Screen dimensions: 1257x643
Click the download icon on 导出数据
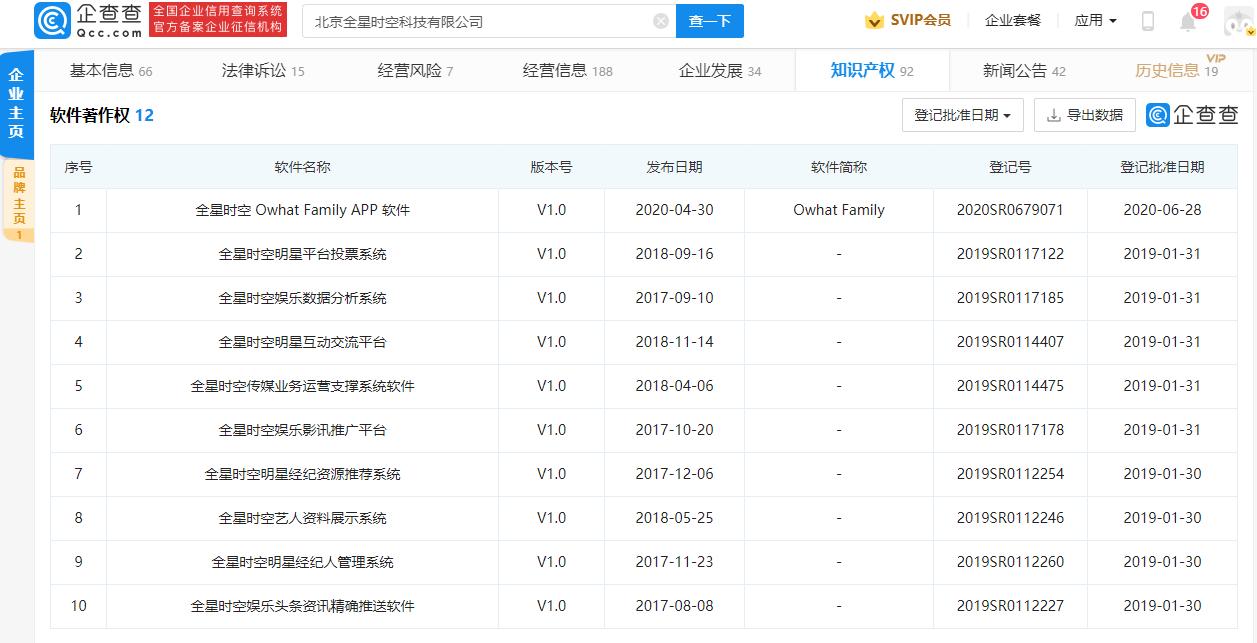pos(1055,114)
